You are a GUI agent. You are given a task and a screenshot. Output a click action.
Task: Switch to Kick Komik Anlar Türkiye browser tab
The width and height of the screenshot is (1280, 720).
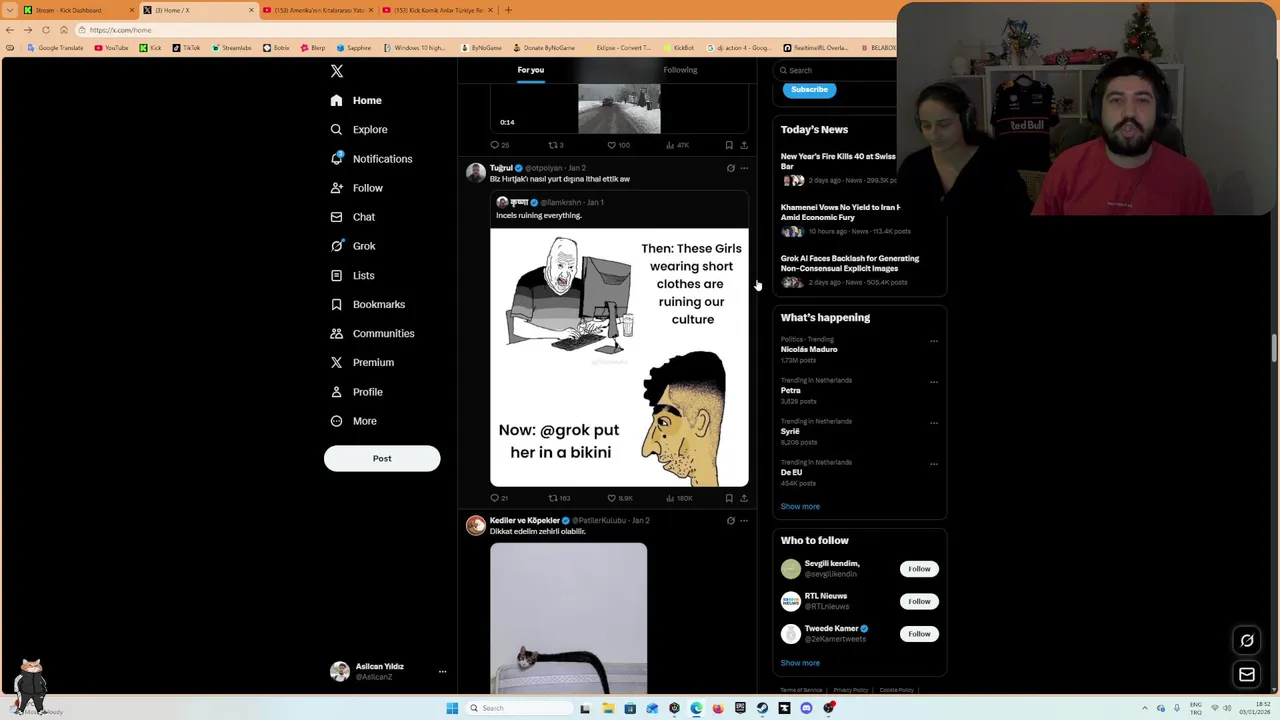click(x=438, y=10)
